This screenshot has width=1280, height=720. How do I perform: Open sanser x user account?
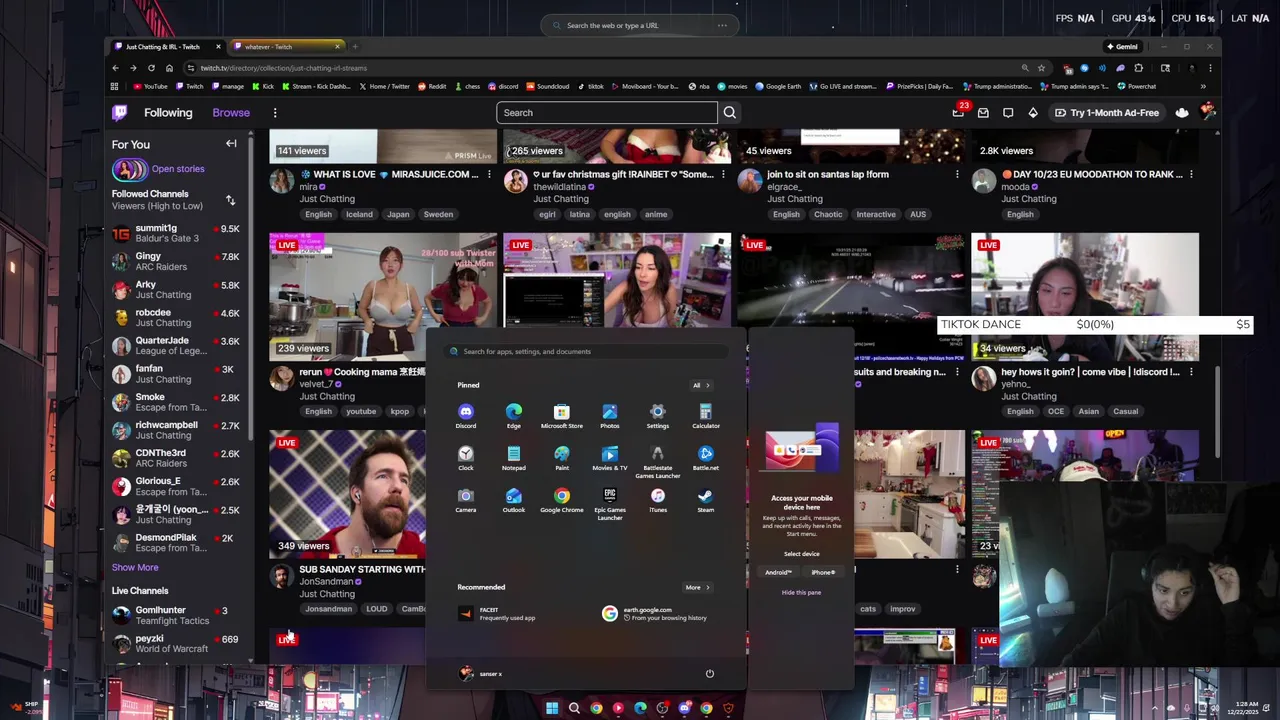coord(481,674)
